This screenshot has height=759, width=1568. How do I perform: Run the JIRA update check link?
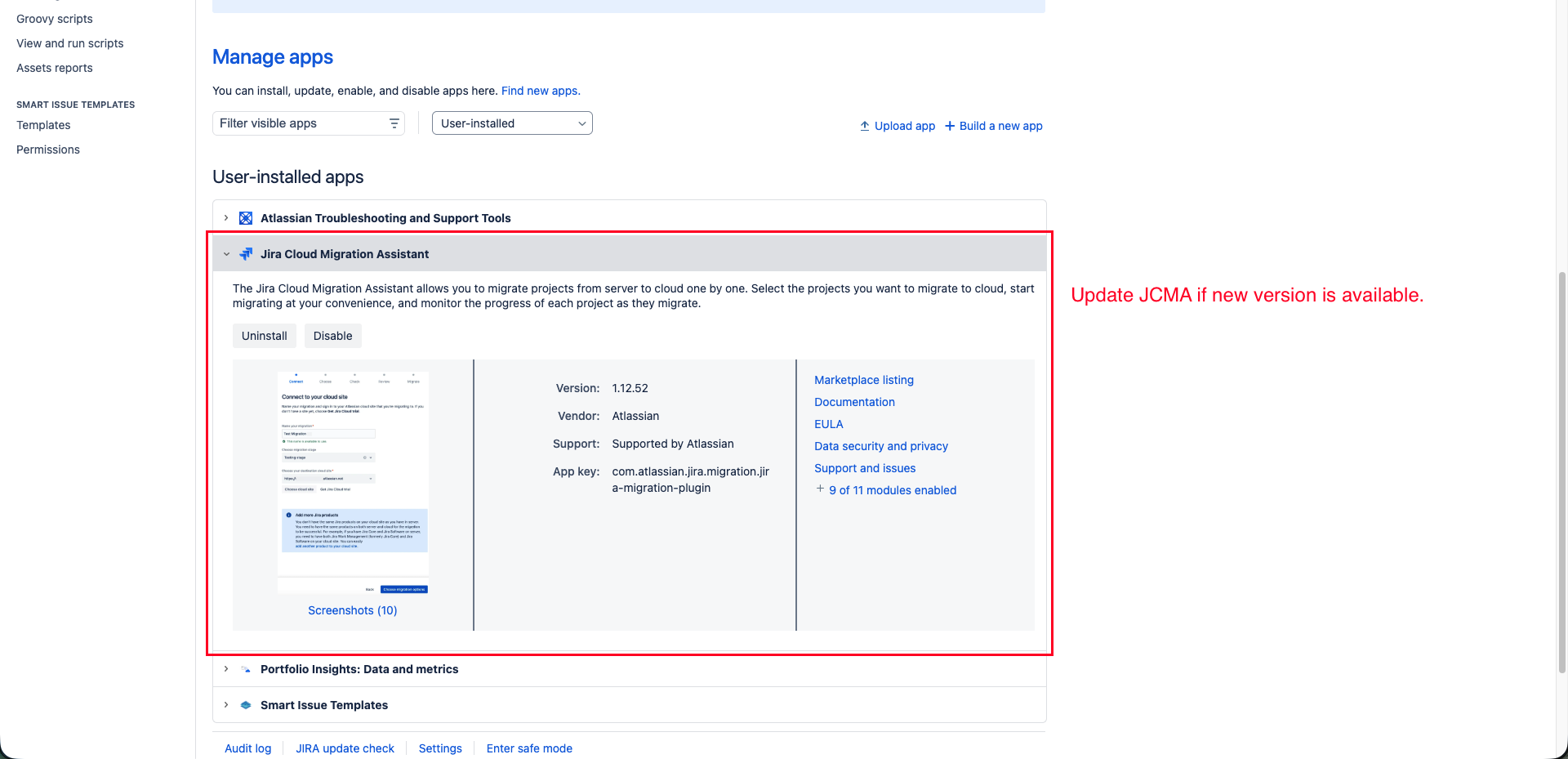click(345, 748)
